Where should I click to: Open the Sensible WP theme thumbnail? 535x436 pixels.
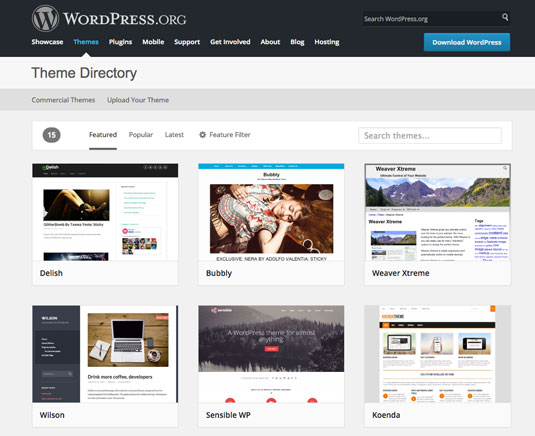tap(271, 354)
